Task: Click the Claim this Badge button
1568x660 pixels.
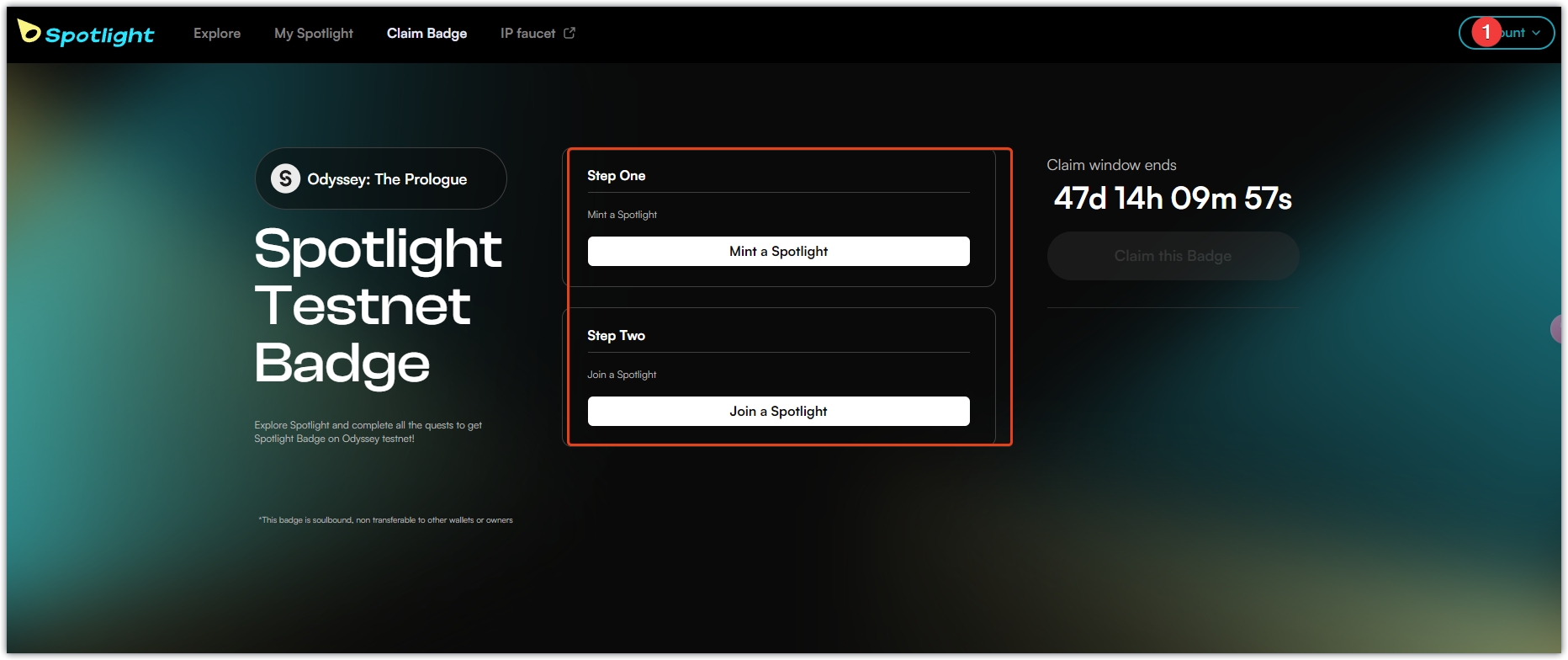Action: click(x=1173, y=256)
